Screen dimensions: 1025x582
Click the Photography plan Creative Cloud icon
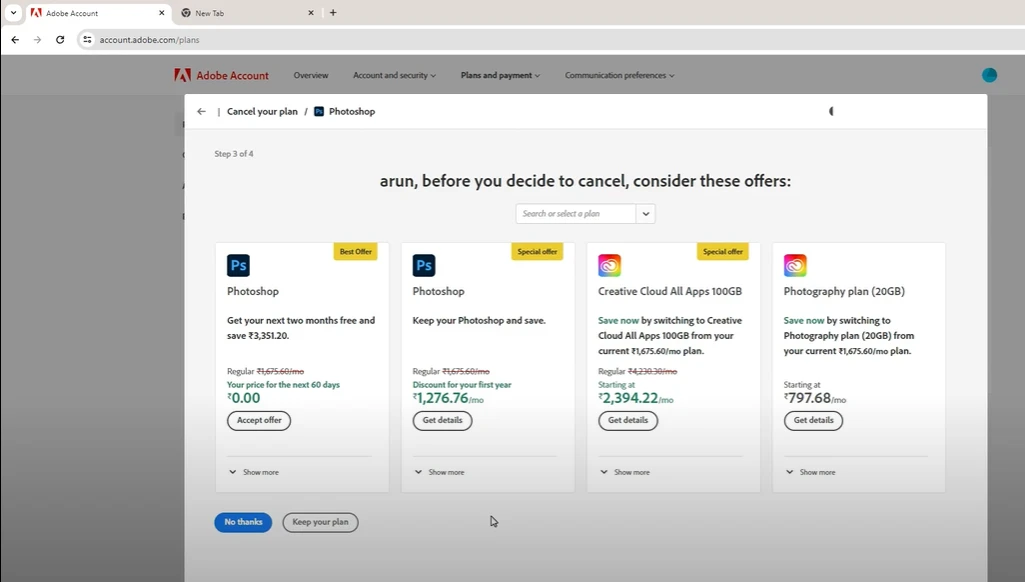795,265
